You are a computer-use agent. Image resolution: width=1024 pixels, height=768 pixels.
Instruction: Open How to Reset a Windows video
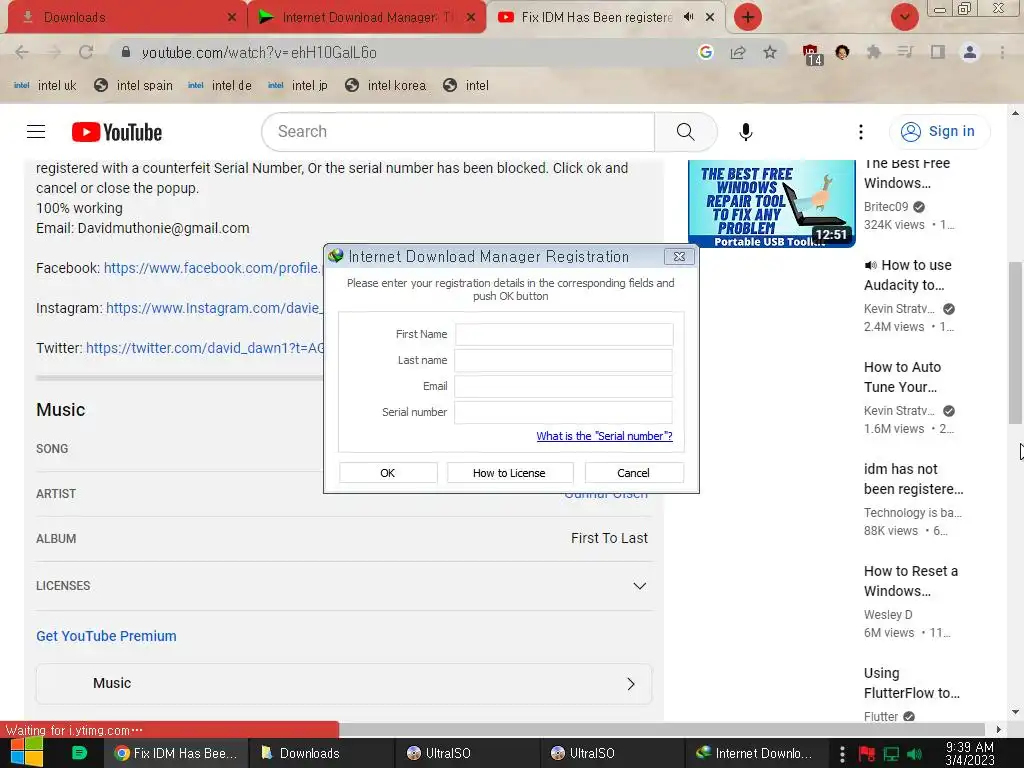pos(911,581)
